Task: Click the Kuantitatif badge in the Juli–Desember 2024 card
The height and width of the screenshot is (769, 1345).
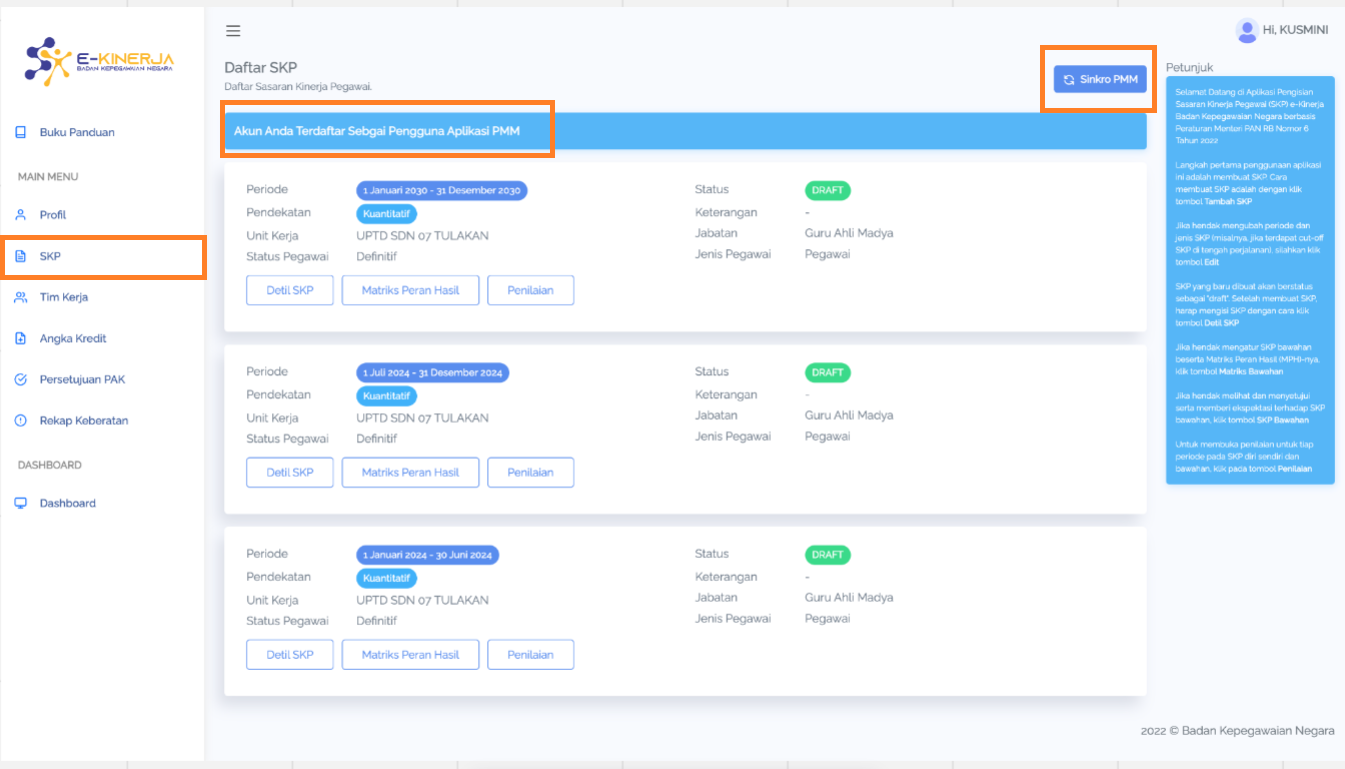Action: 387,396
